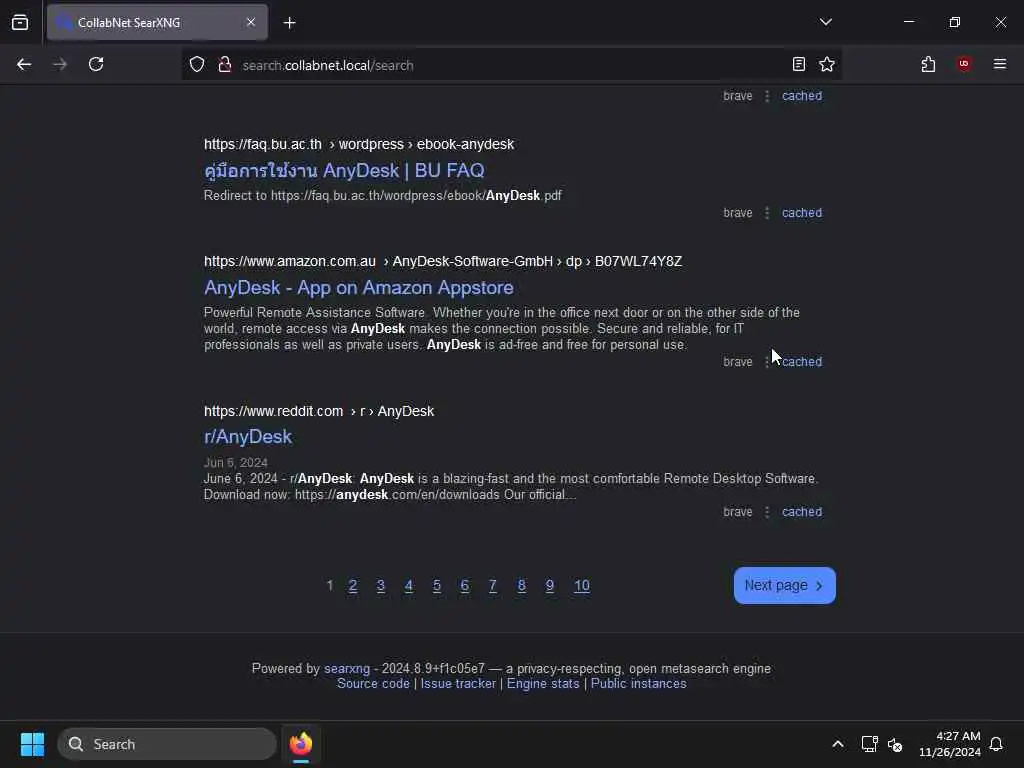
Task: Open the AnyDesk BU FAQ result title
Action: pyautogui.click(x=344, y=170)
